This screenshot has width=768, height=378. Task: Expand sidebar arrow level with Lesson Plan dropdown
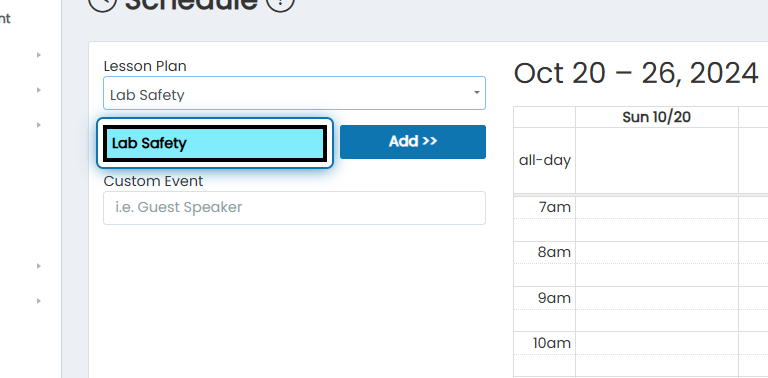click(39, 90)
